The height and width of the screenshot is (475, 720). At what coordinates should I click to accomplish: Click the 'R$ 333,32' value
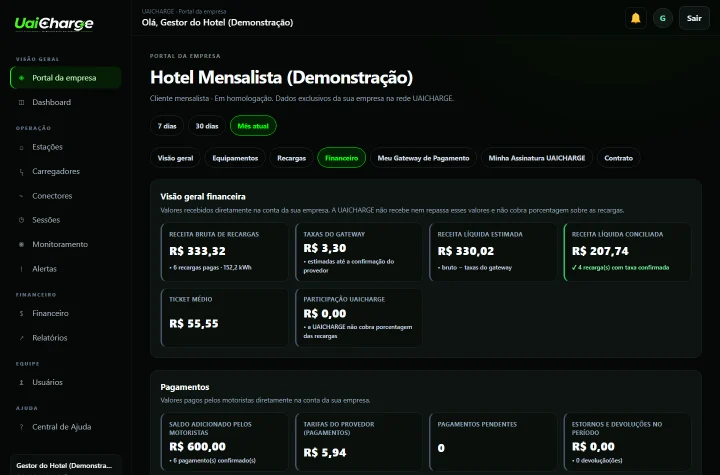click(x=197, y=251)
